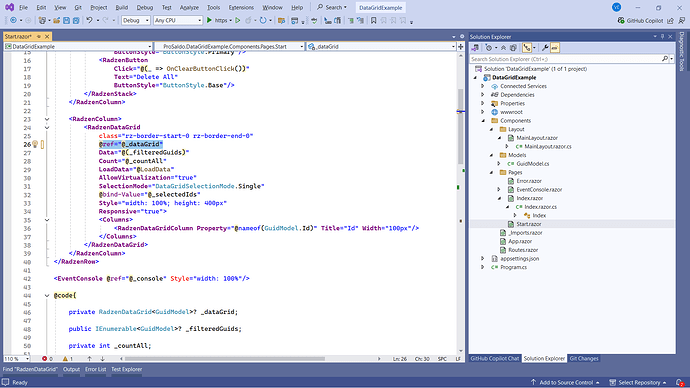
Task: Collapse the @code block at line 44
Action: tap(47, 296)
